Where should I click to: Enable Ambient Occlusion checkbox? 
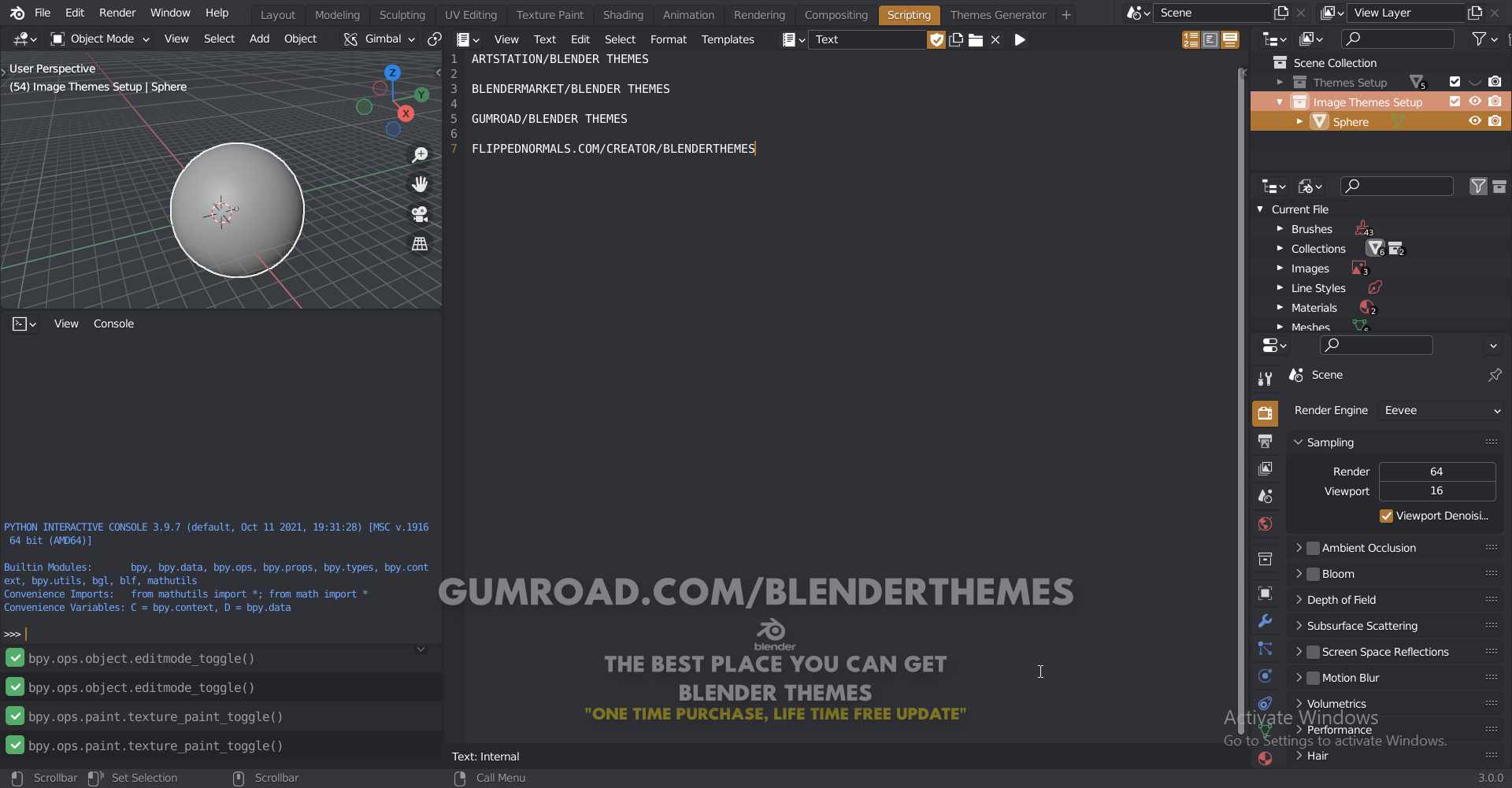[x=1313, y=548]
